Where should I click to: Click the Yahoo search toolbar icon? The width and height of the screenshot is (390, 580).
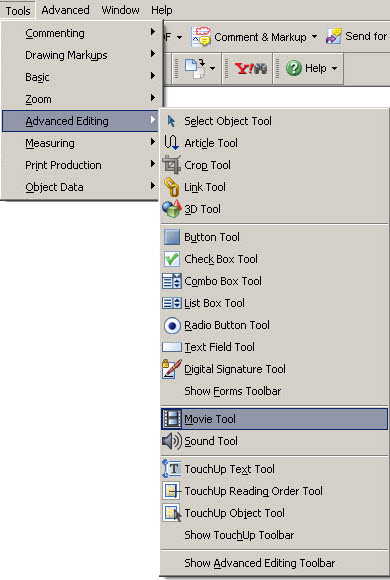251,68
